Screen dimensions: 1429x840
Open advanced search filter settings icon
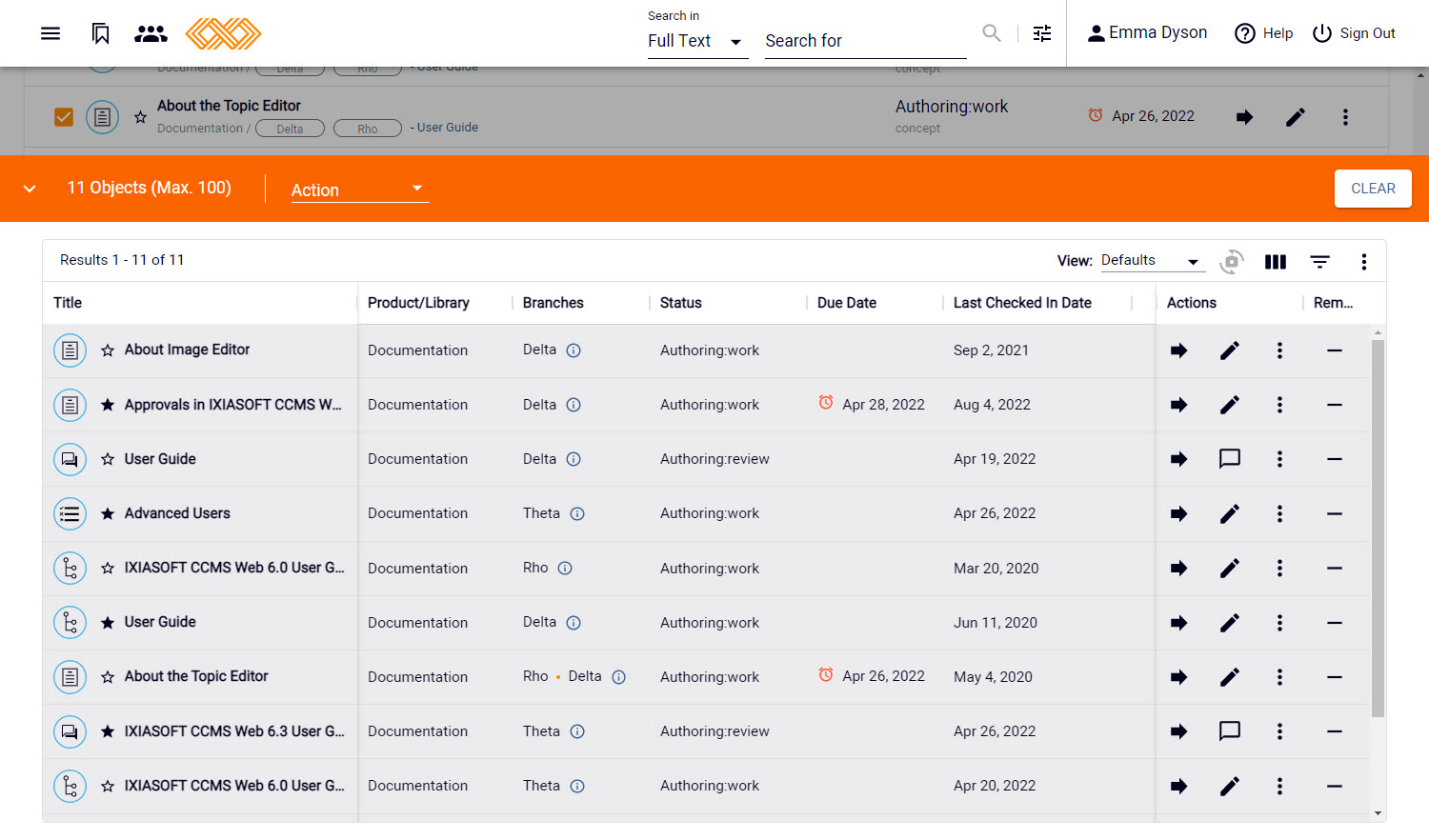pos(1042,33)
